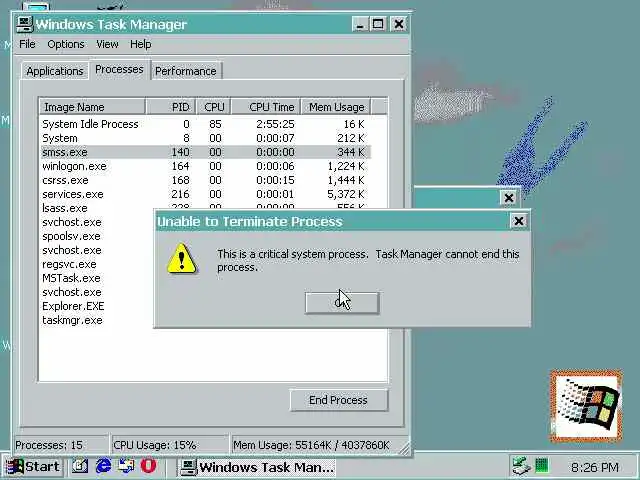
Task: Open Outlook Express quick launch icon
Action: point(126,466)
